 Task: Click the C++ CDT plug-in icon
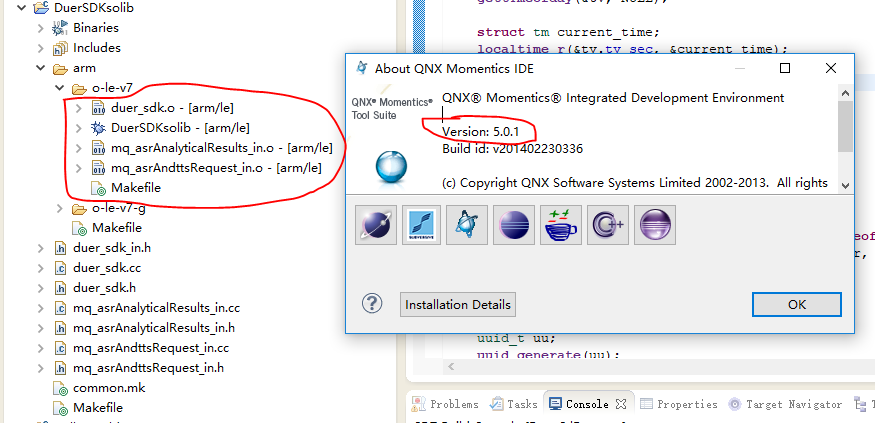[607, 225]
